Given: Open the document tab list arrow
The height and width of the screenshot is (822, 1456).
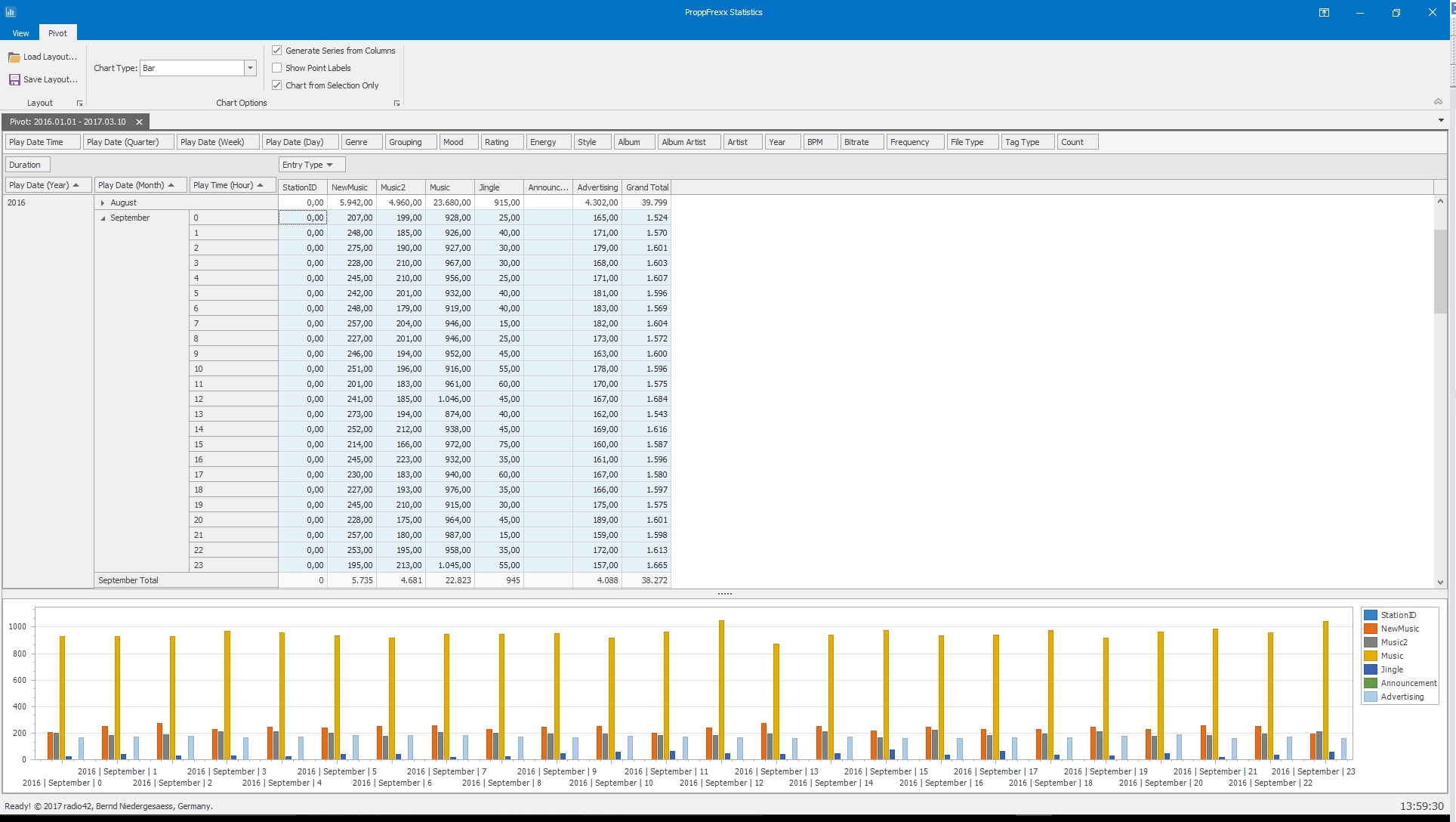Looking at the screenshot, I should tap(1441, 121).
